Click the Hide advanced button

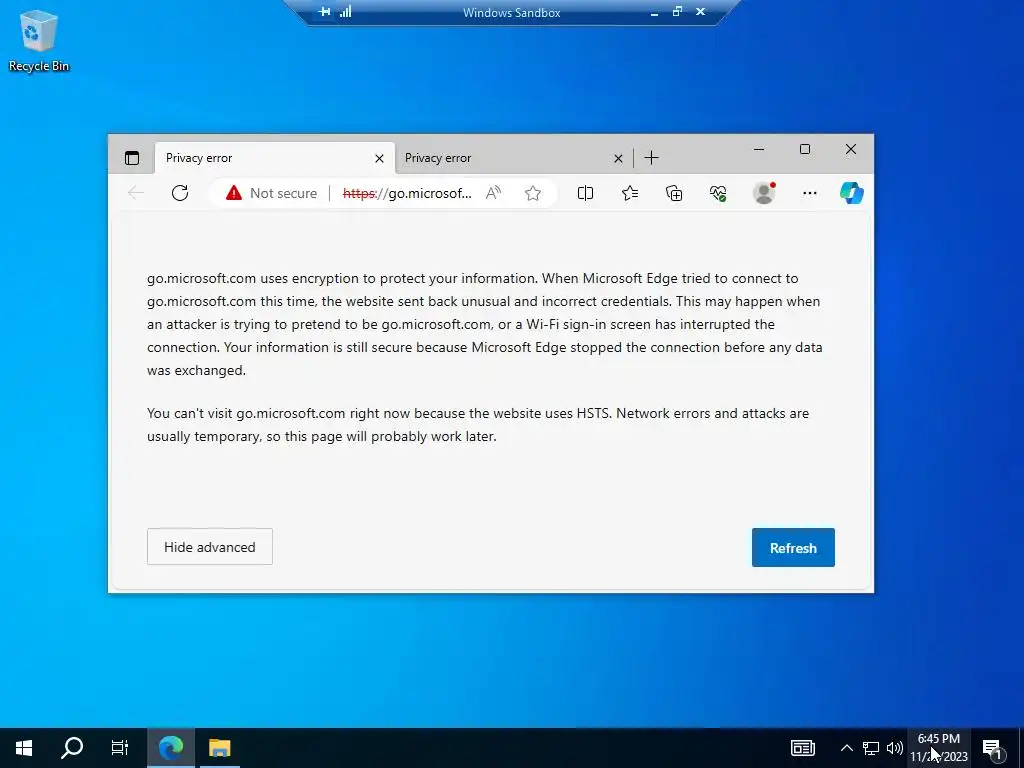pos(210,547)
